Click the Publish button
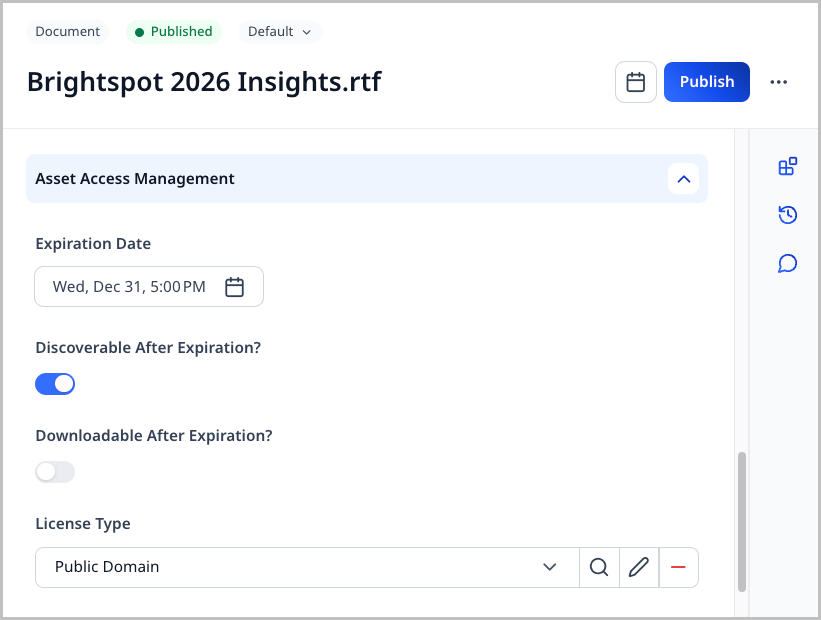The image size is (821, 620). pyautogui.click(x=706, y=82)
